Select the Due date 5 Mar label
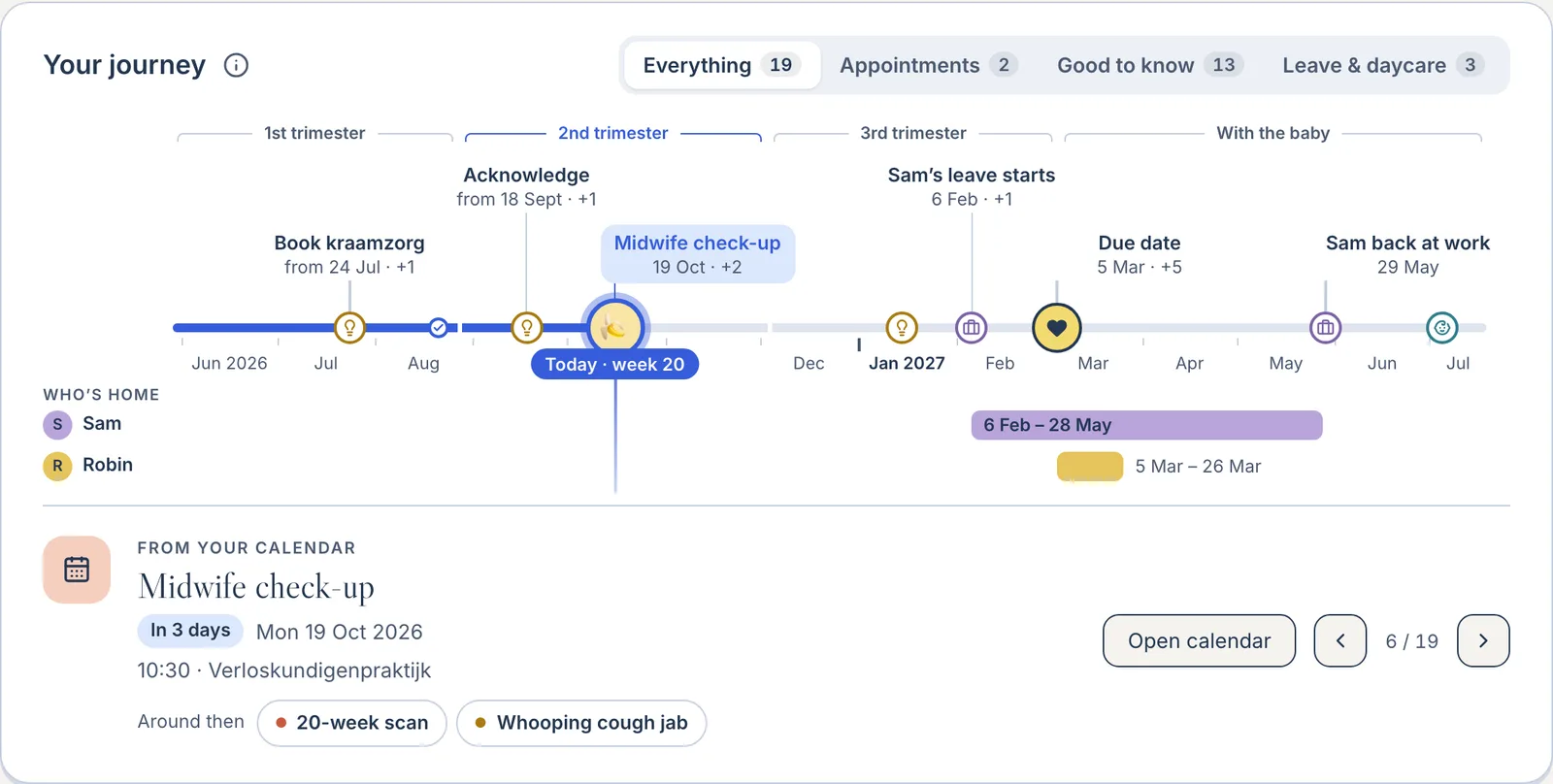The height and width of the screenshot is (784, 1553). coord(1140,254)
